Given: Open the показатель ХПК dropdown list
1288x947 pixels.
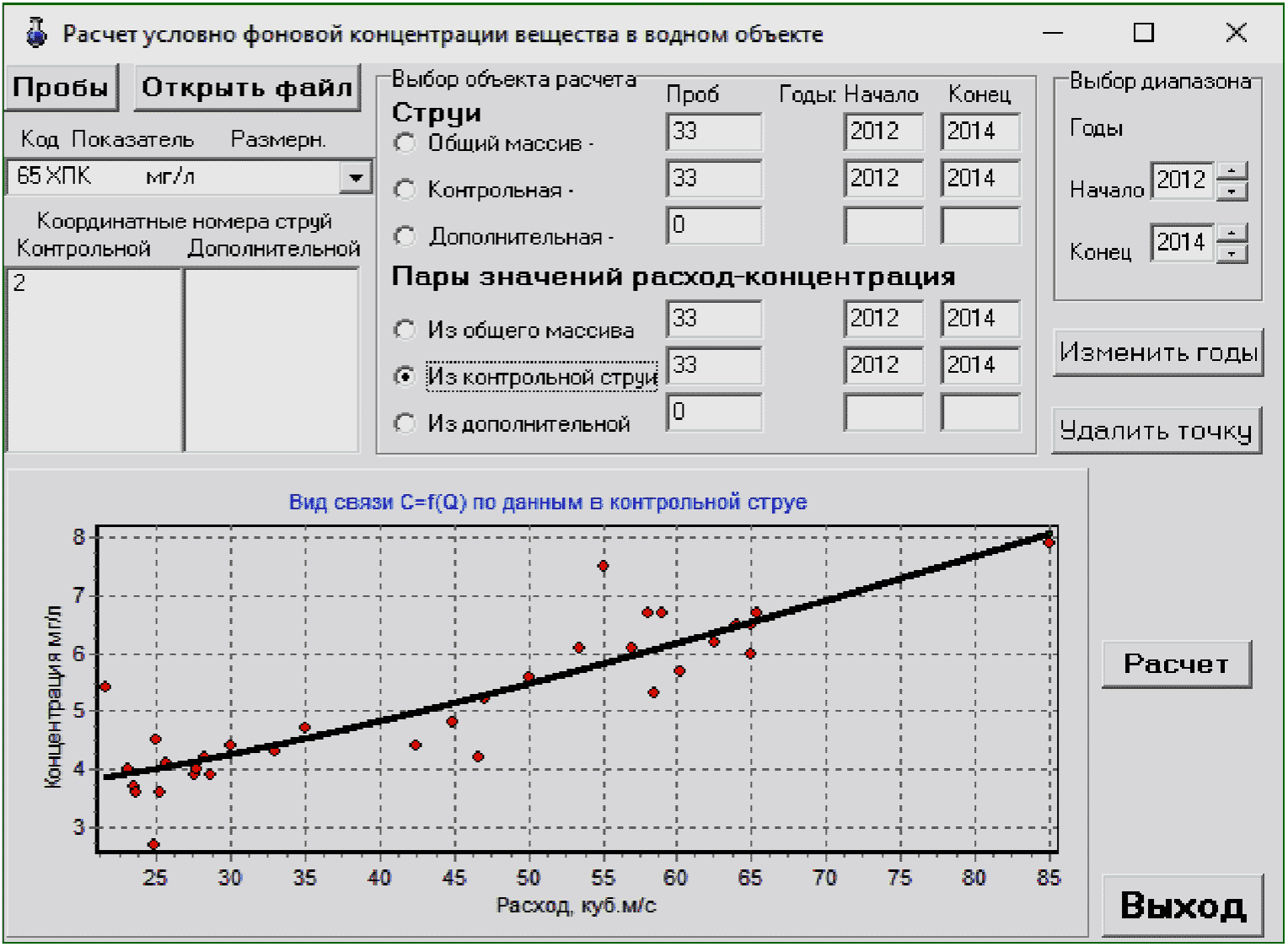Looking at the screenshot, I should coord(357,177).
